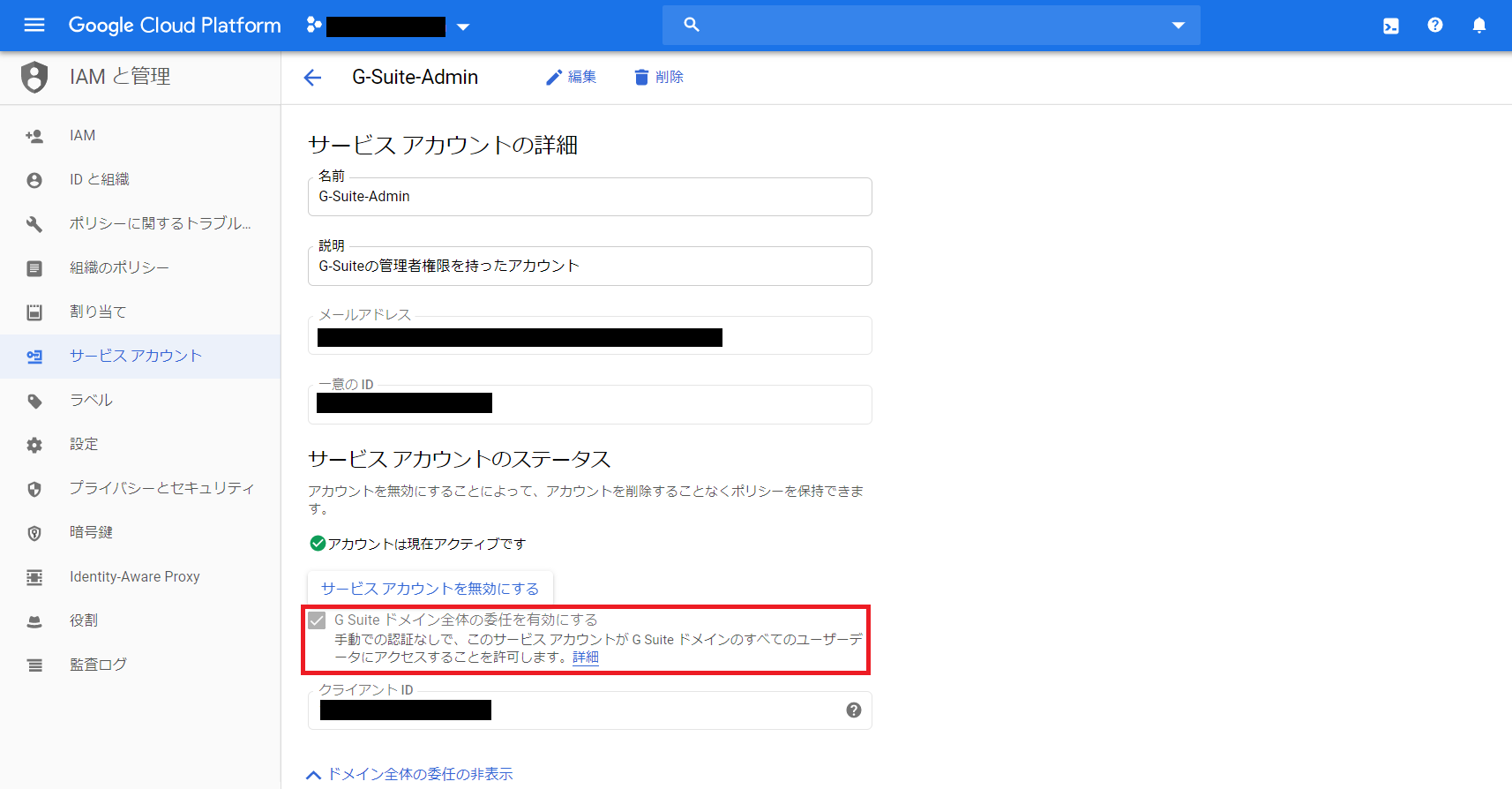Click the 設定 gear icon
This screenshot has height=789, width=1512.
point(34,445)
